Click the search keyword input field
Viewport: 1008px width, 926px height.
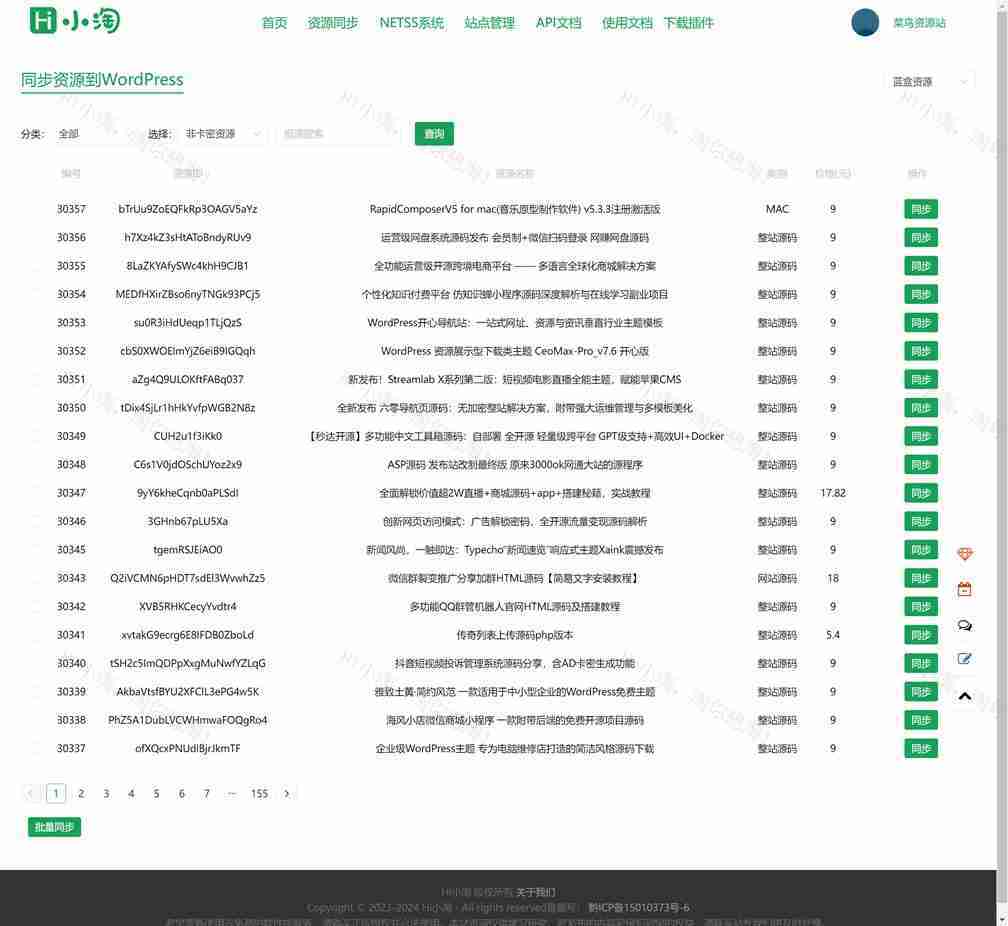click(x=338, y=134)
